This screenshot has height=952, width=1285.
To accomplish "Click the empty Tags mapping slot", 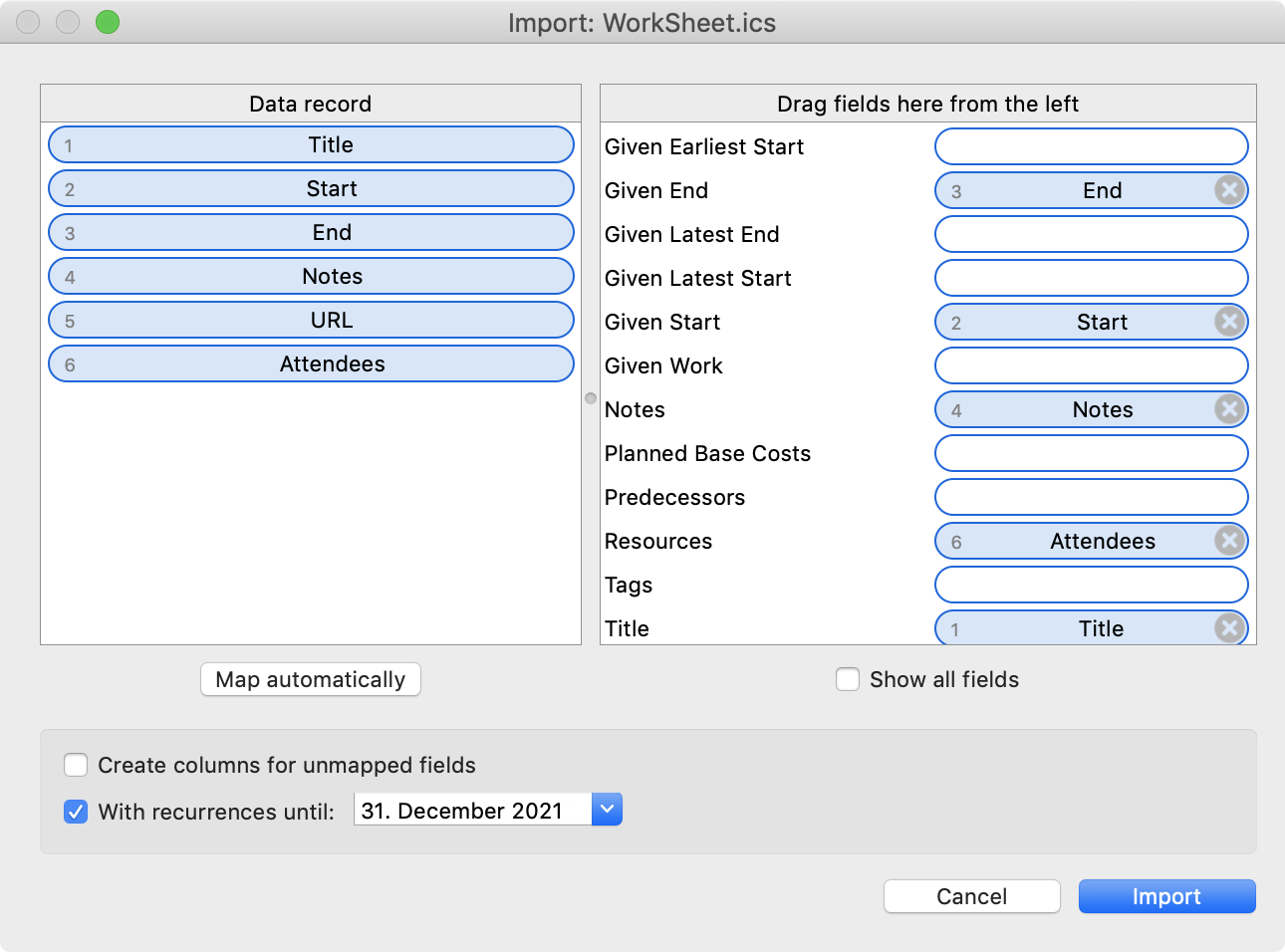I will pos(1091,585).
